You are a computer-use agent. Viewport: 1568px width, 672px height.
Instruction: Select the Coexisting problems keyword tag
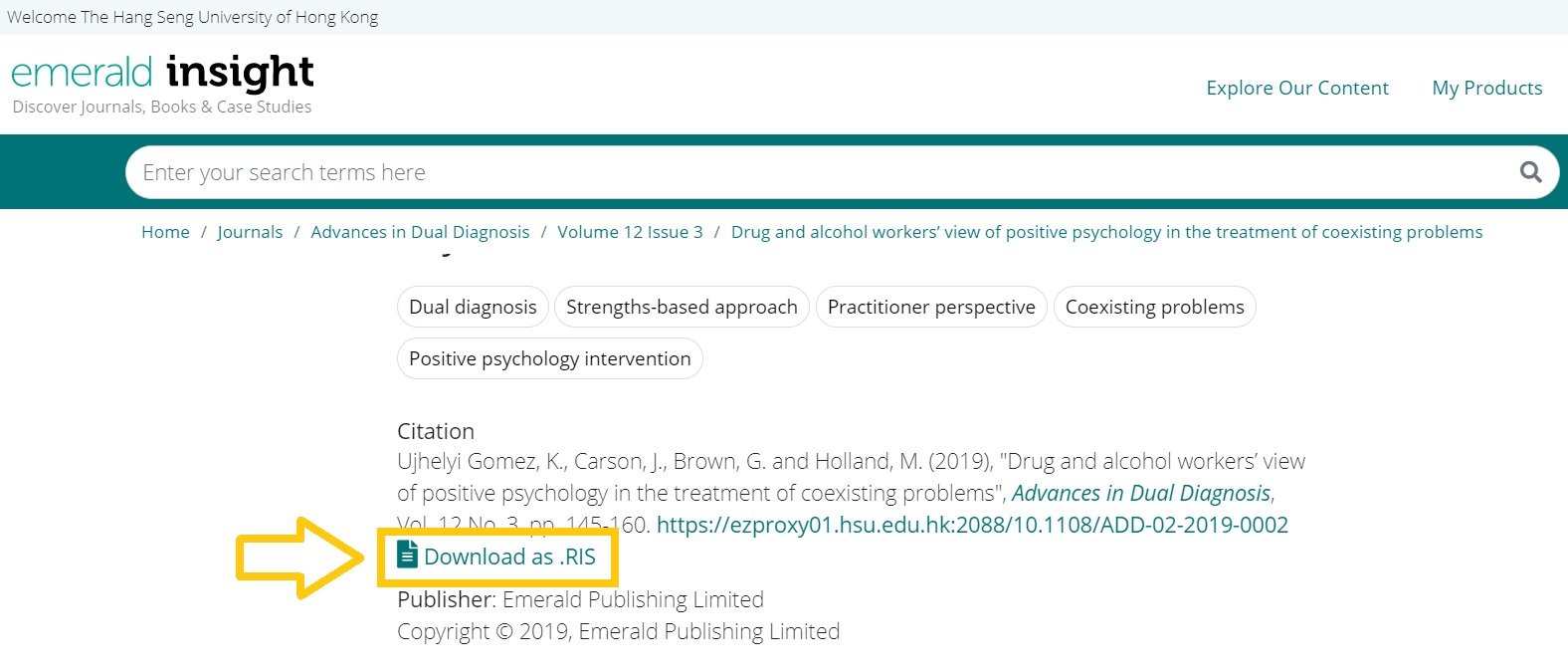click(x=1154, y=307)
